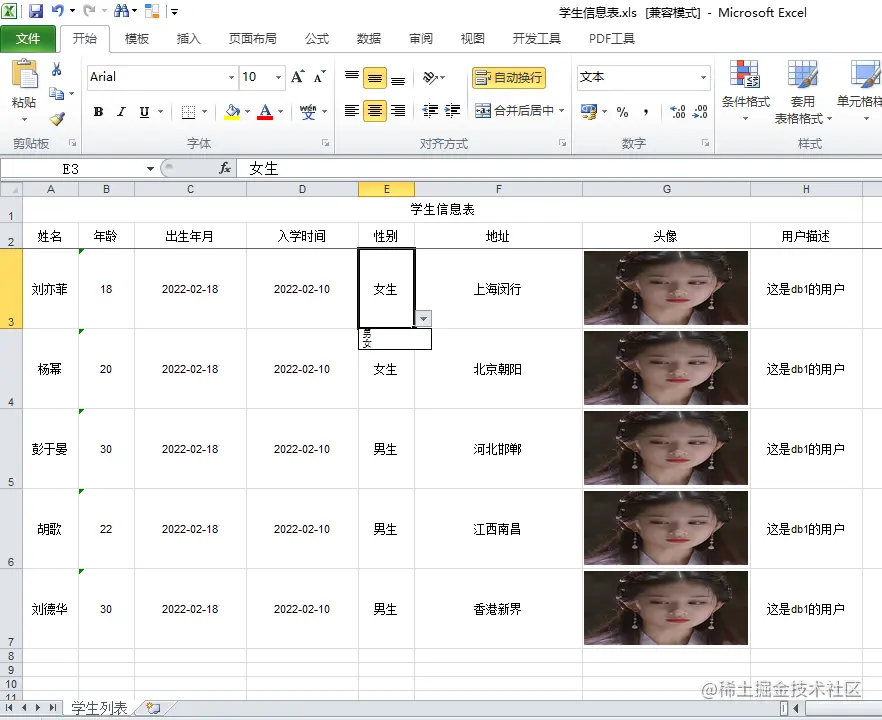The width and height of the screenshot is (882, 720).
Task: Click the increase decimal icon
Action: click(x=678, y=111)
